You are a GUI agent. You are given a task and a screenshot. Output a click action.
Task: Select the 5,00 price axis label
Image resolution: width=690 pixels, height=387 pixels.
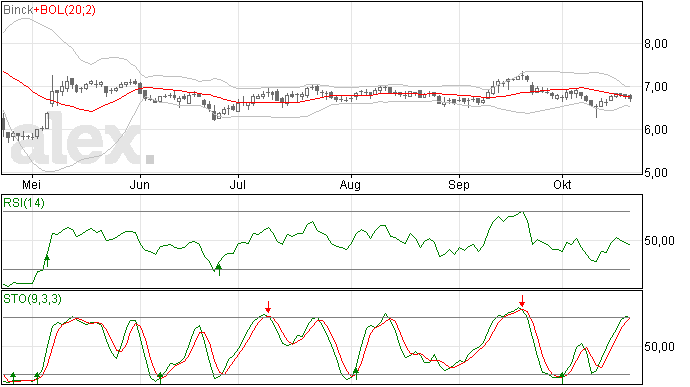tap(656, 173)
